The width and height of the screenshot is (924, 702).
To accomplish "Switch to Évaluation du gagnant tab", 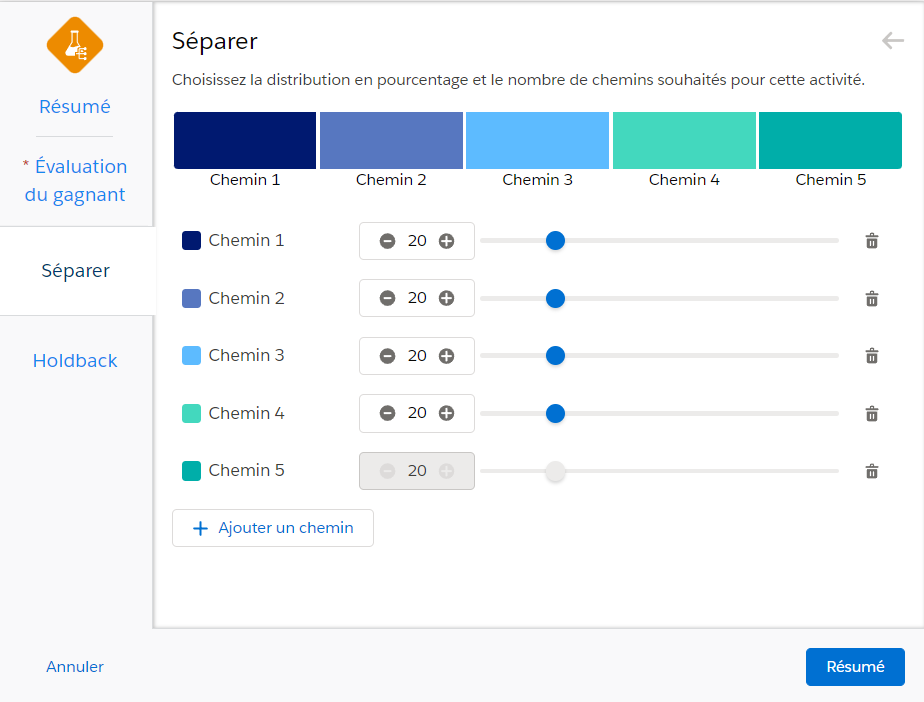I will 75,180.
